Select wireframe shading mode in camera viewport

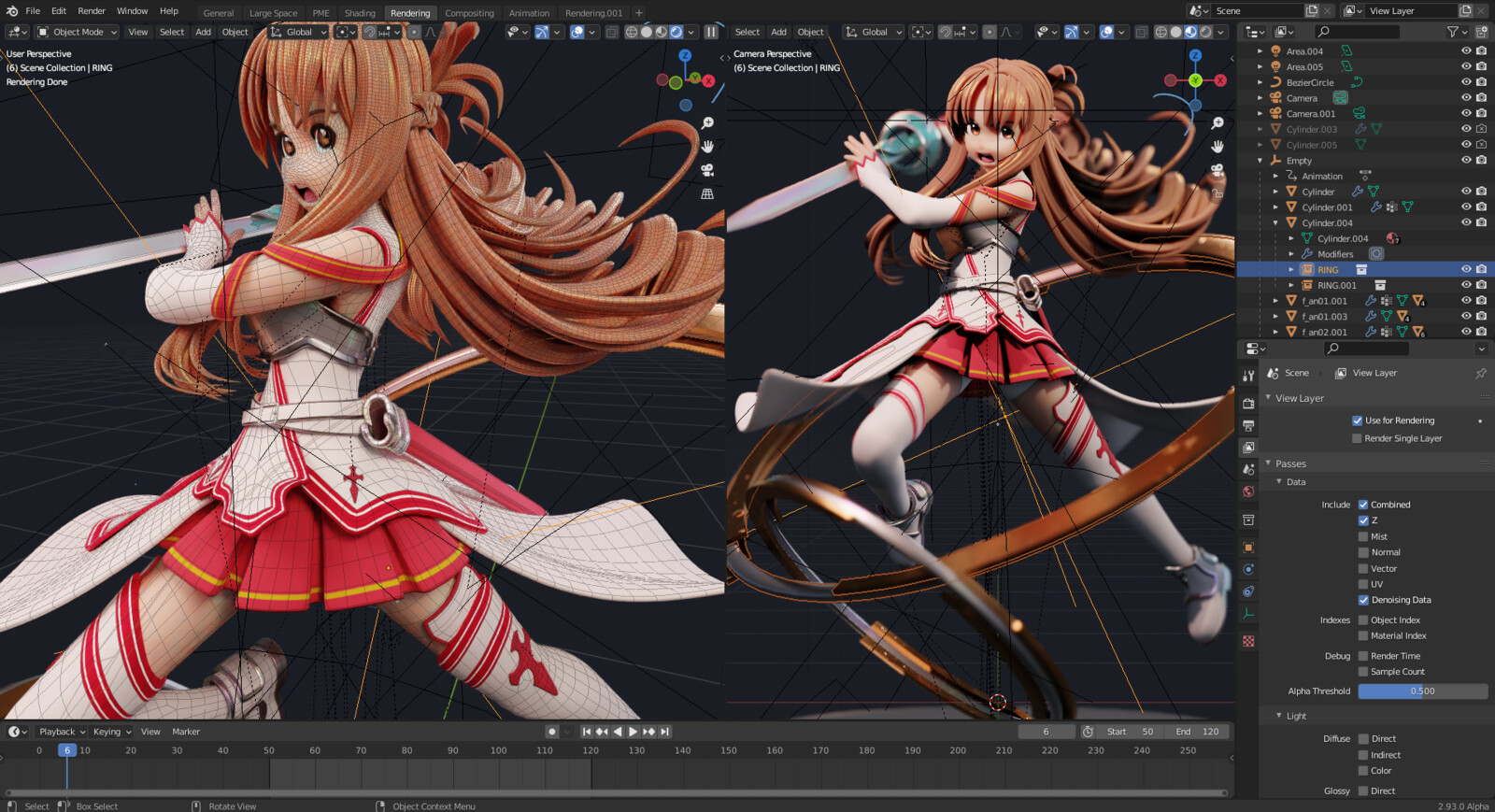click(1160, 32)
